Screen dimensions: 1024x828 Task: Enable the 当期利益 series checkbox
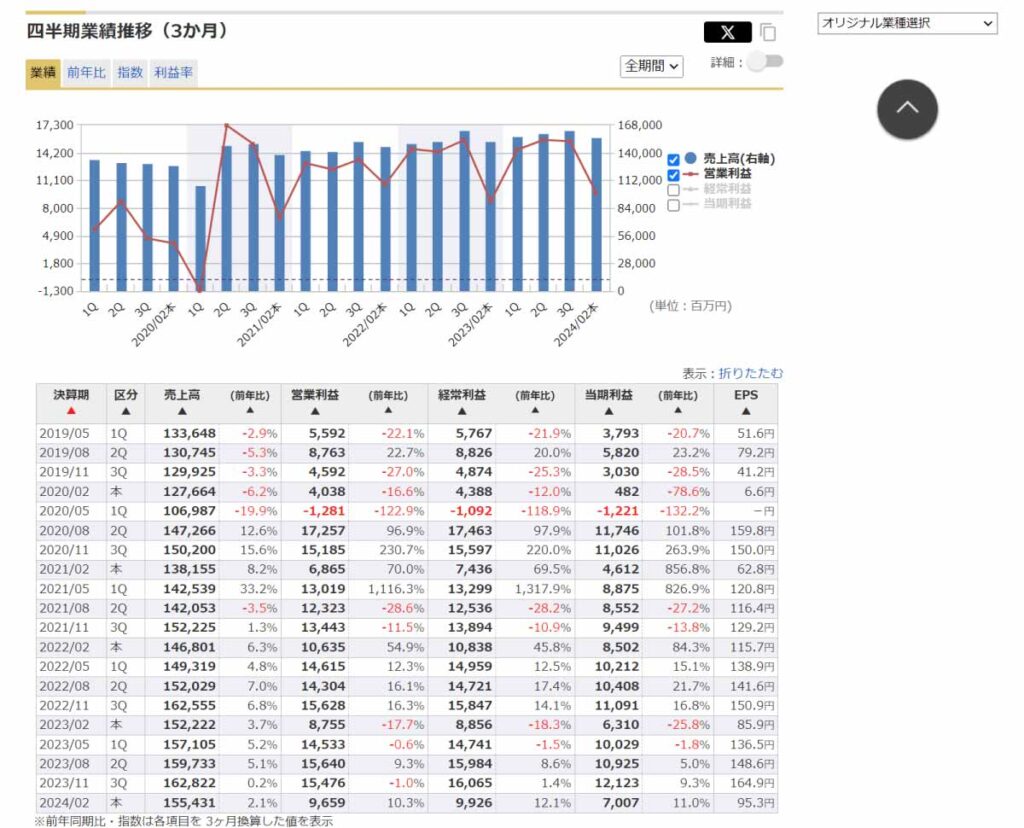tap(673, 204)
